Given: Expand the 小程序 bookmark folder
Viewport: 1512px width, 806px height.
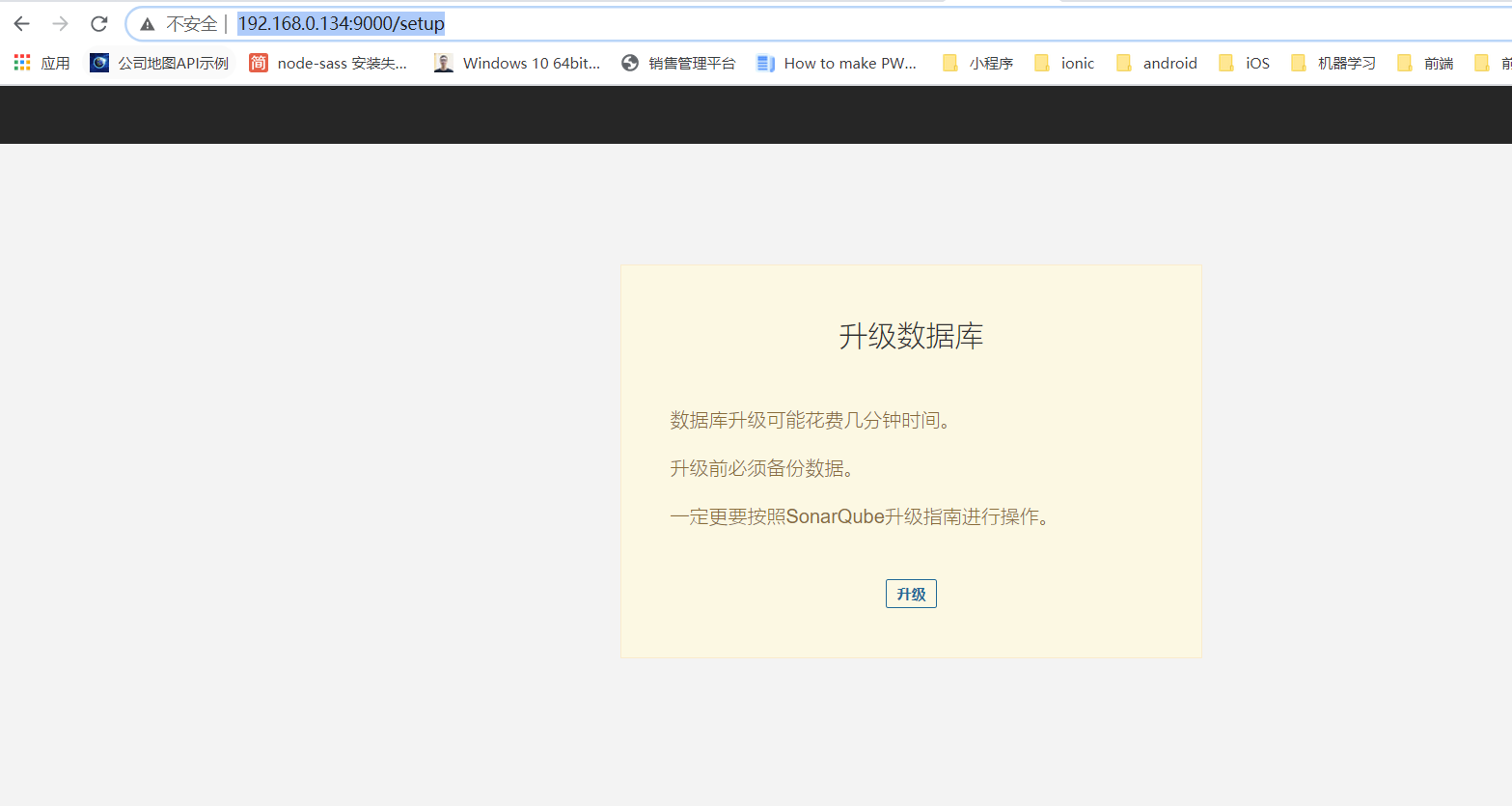Looking at the screenshot, I should pyautogui.click(x=978, y=64).
